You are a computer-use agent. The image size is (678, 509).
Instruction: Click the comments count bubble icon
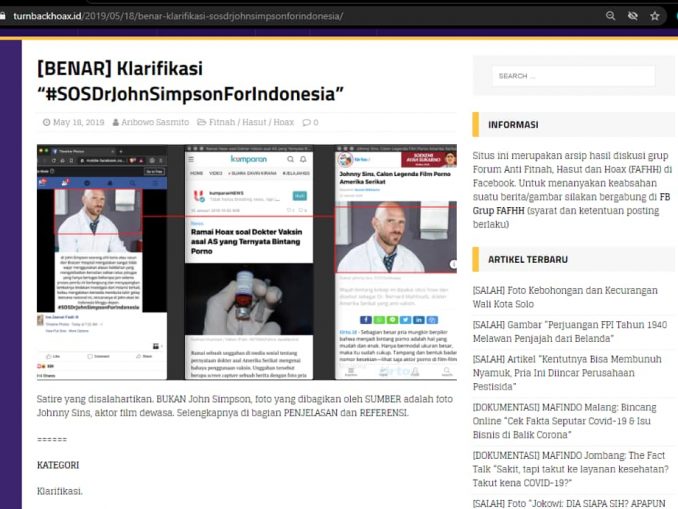point(307,122)
